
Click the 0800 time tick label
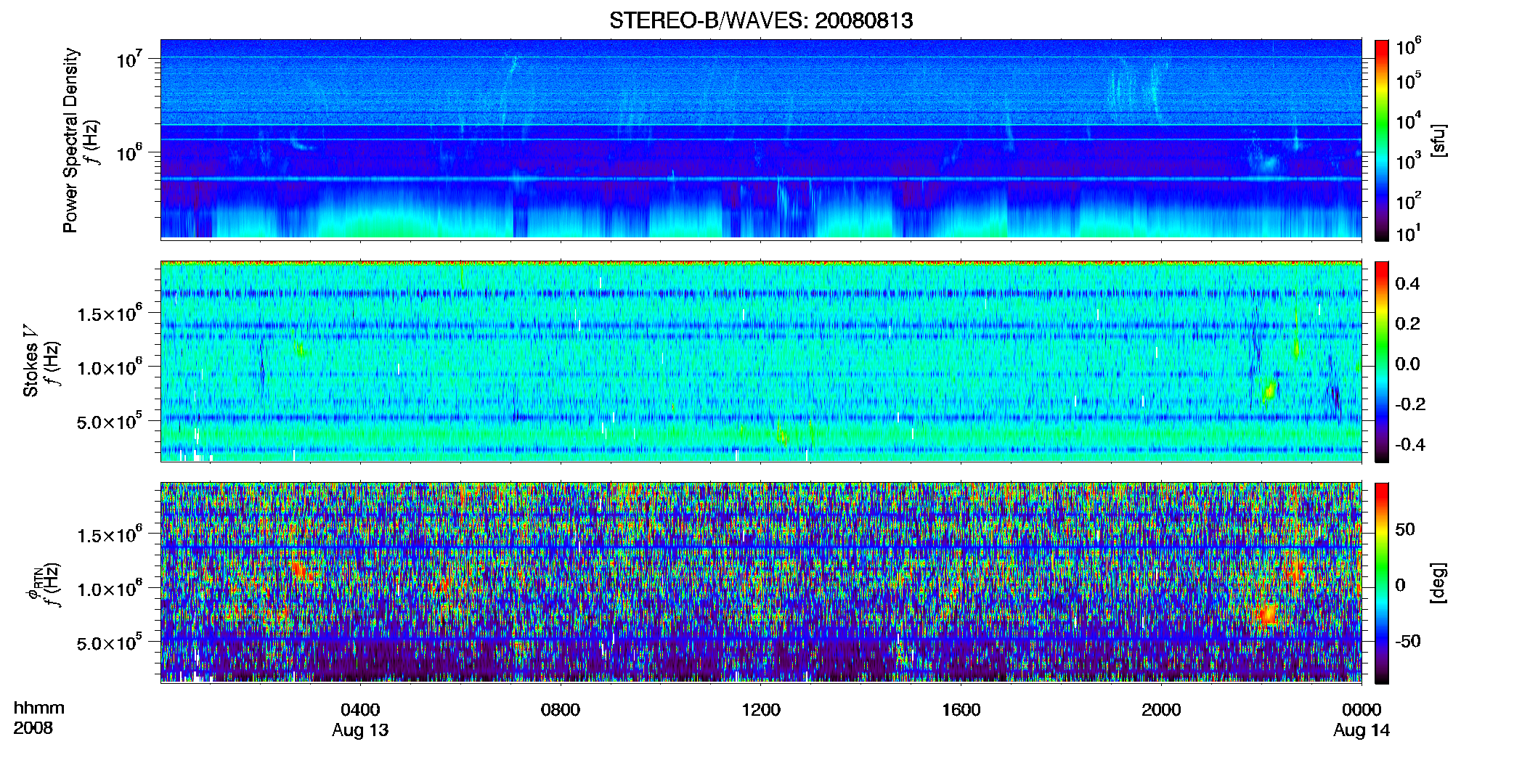tap(561, 709)
